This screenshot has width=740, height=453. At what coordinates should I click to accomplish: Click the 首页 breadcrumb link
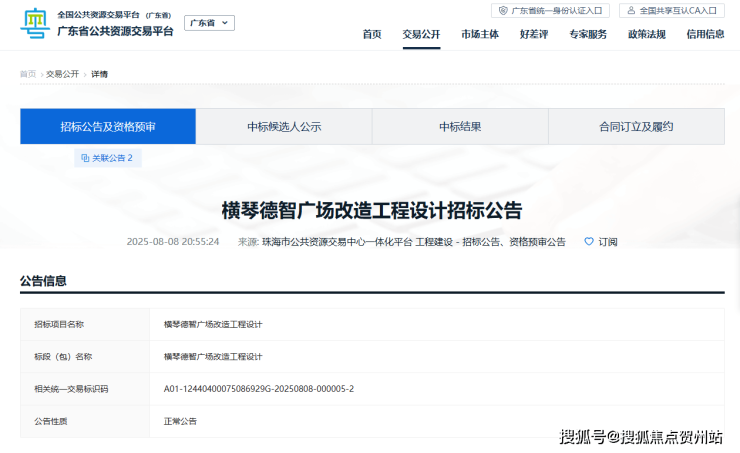[x=28, y=74]
